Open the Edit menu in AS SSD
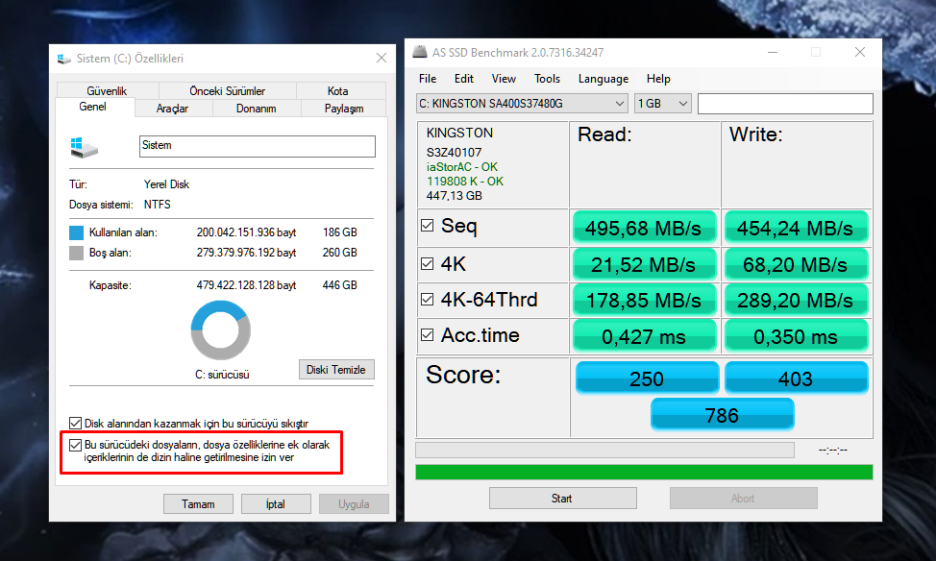The height and width of the screenshot is (561, 936). (x=464, y=79)
